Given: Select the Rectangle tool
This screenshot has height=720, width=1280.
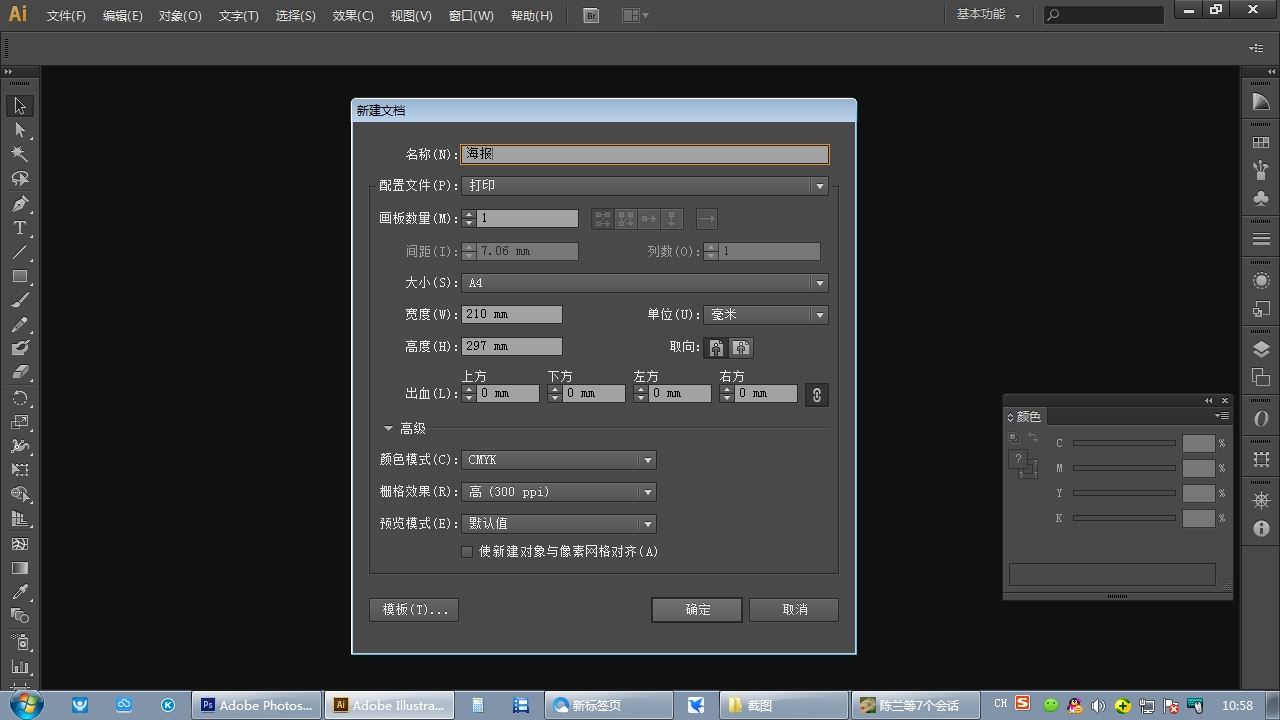Looking at the screenshot, I should (19, 277).
